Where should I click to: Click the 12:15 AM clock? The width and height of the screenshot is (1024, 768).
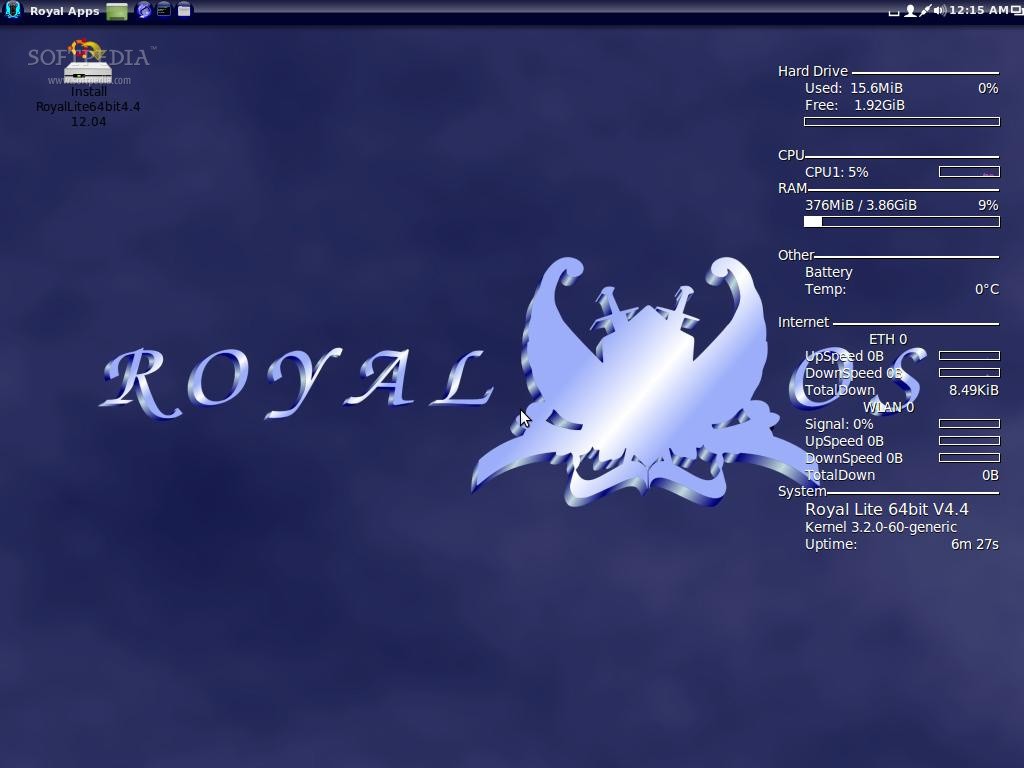pos(978,10)
